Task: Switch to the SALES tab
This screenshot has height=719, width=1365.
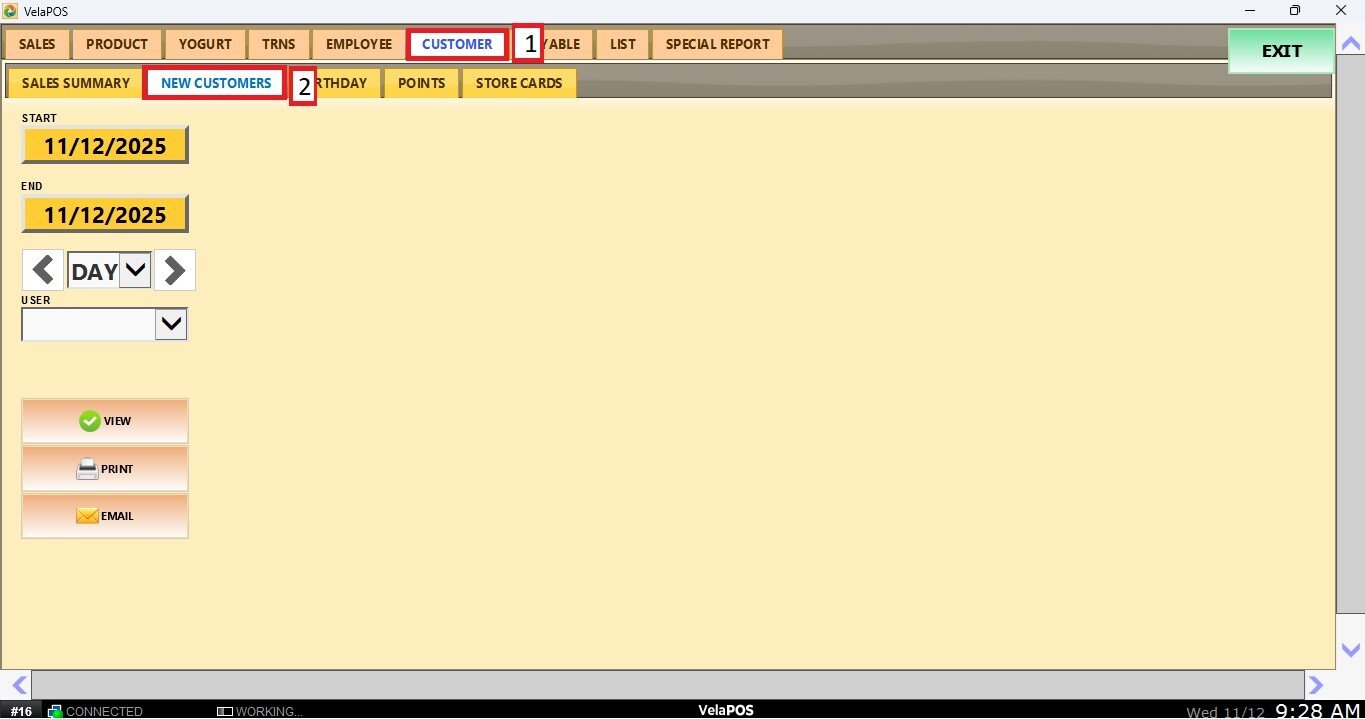Action: tap(37, 44)
